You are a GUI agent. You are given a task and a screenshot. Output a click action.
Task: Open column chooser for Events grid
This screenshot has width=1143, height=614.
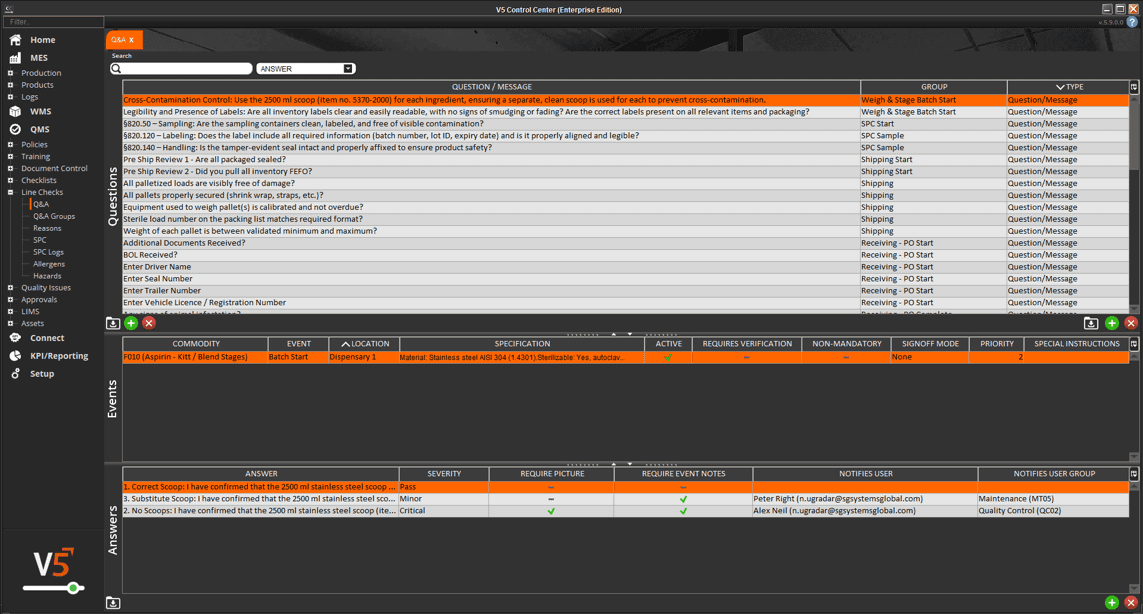coord(1134,344)
